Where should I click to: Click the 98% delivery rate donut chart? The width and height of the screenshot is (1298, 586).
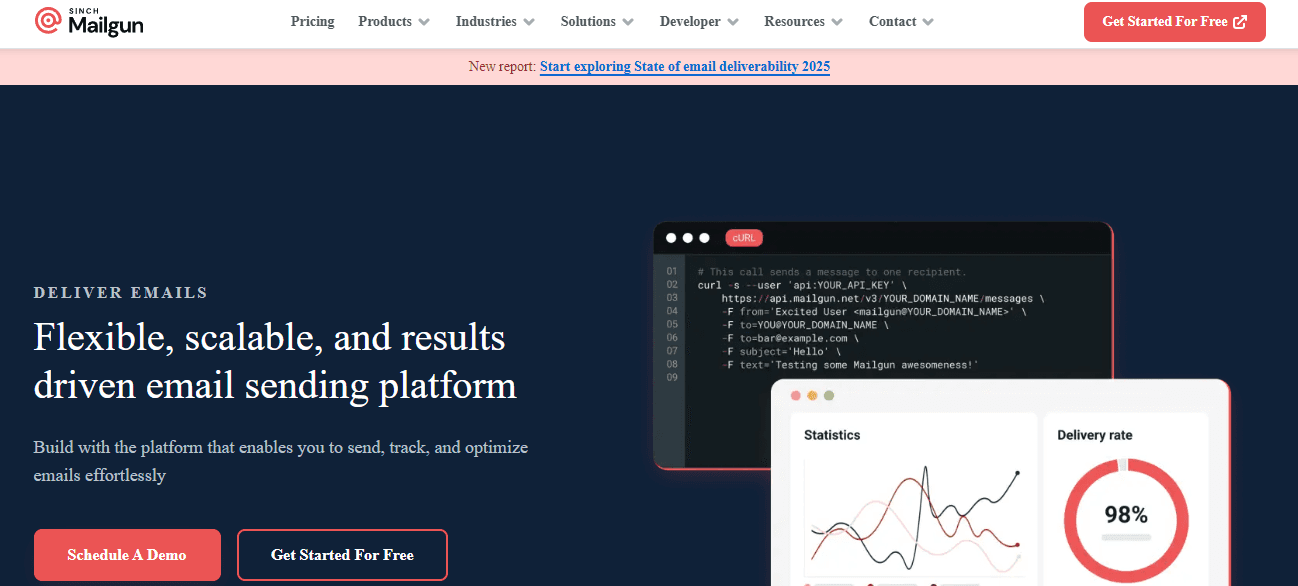(1125, 519)
